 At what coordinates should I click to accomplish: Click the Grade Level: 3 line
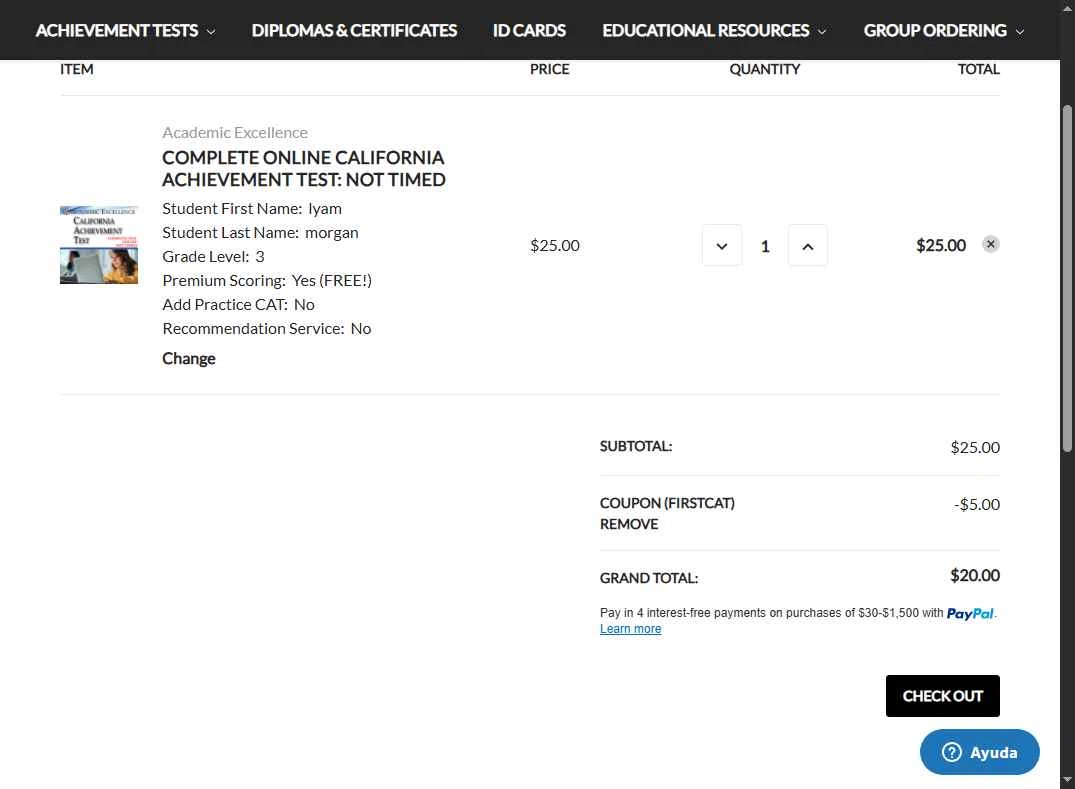click(213, 256)
